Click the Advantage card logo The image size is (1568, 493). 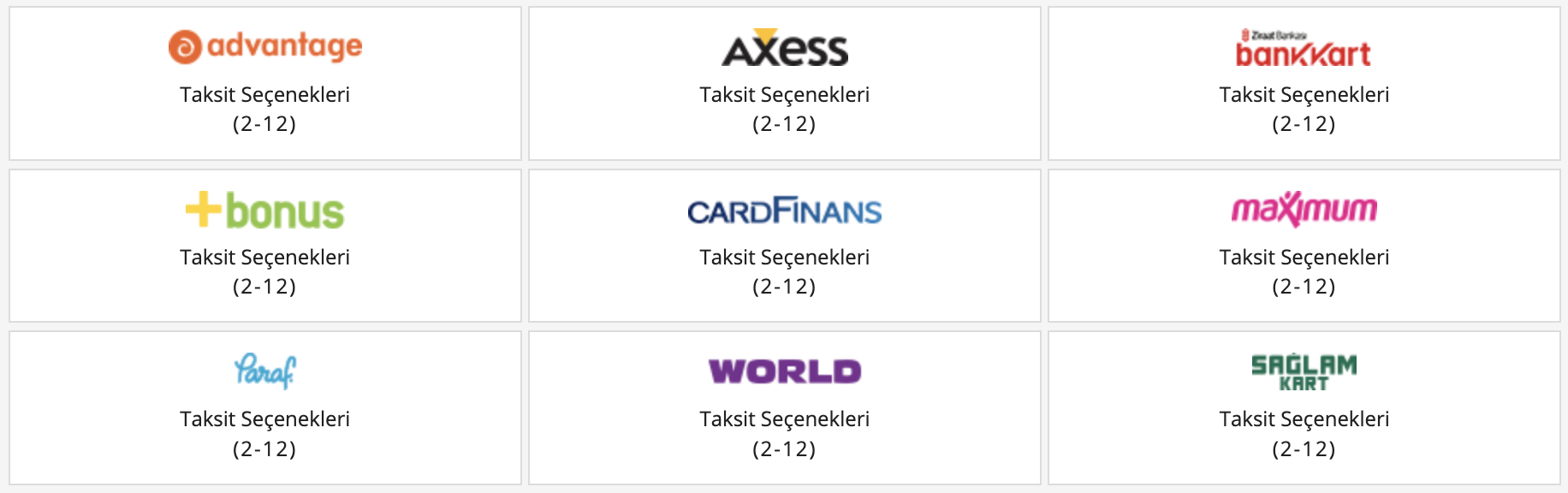(265, 46)
